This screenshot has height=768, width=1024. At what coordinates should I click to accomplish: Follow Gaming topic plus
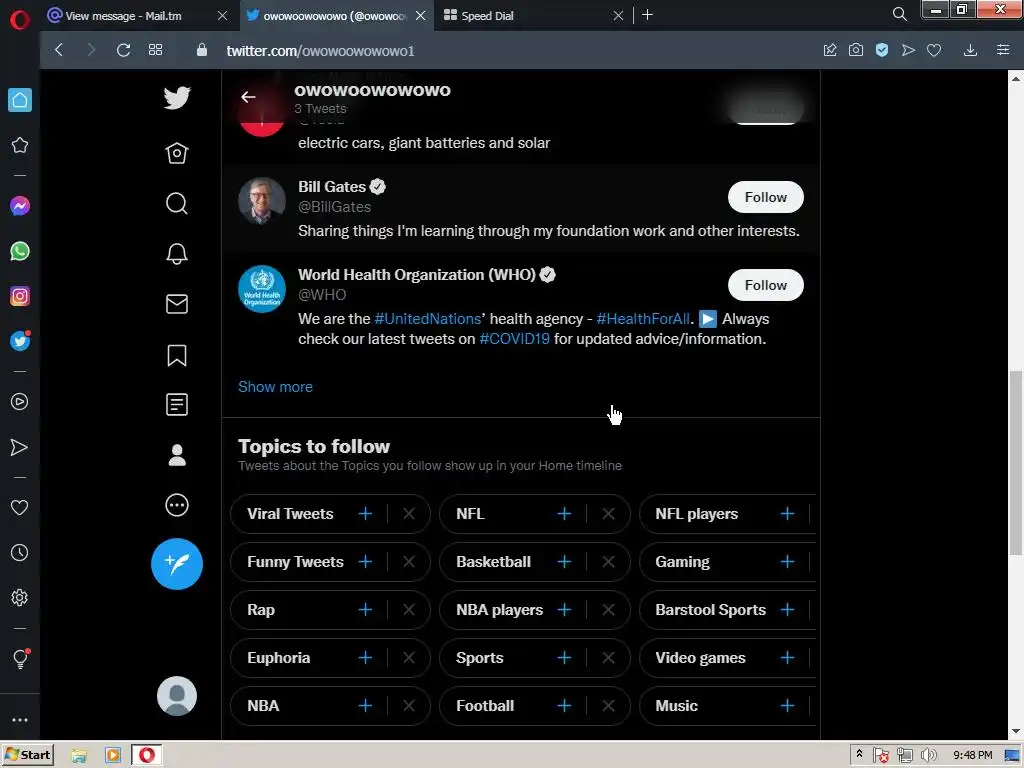tap(787, 562)
